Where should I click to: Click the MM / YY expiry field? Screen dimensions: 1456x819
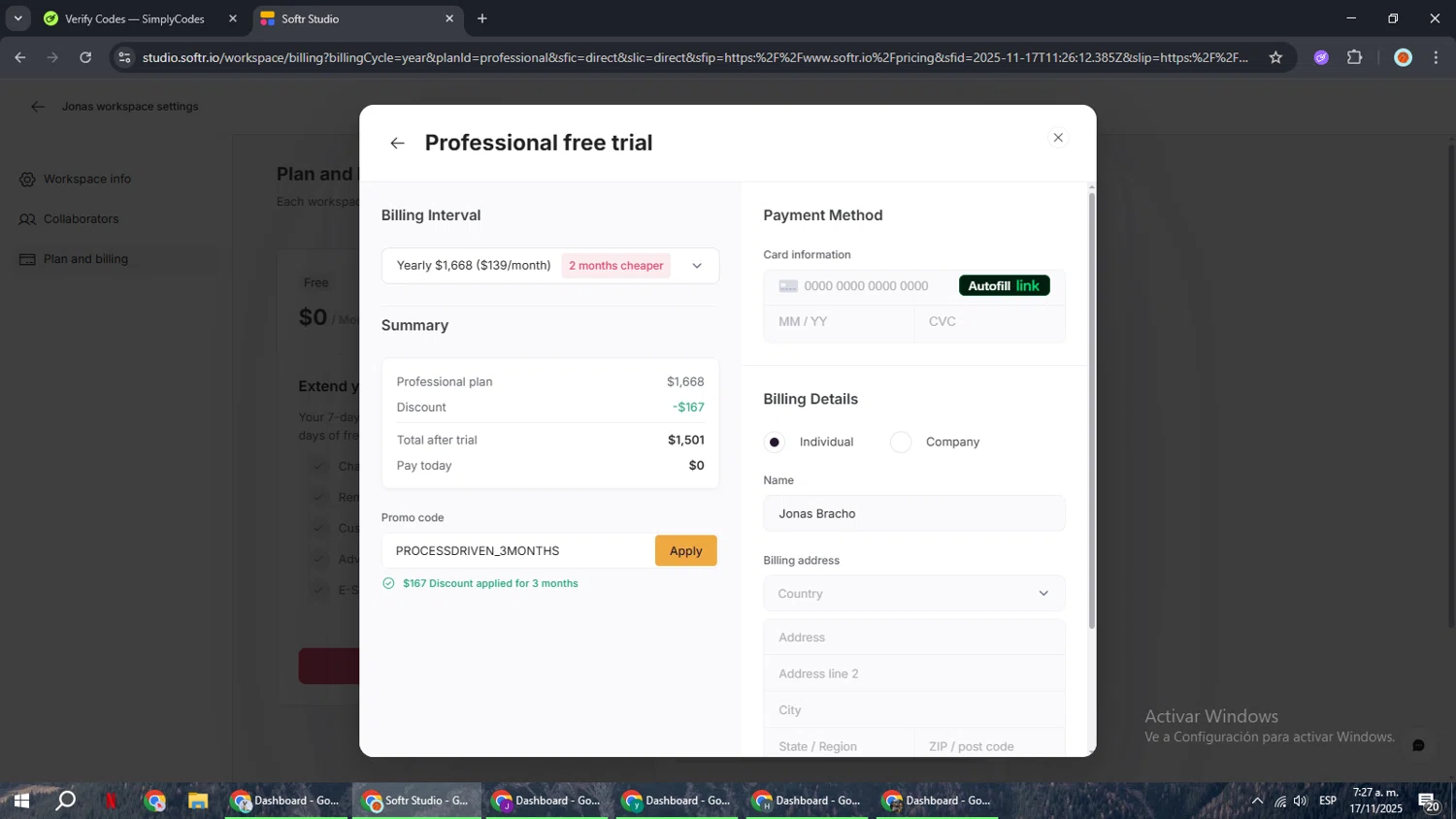tap(839, 322)
